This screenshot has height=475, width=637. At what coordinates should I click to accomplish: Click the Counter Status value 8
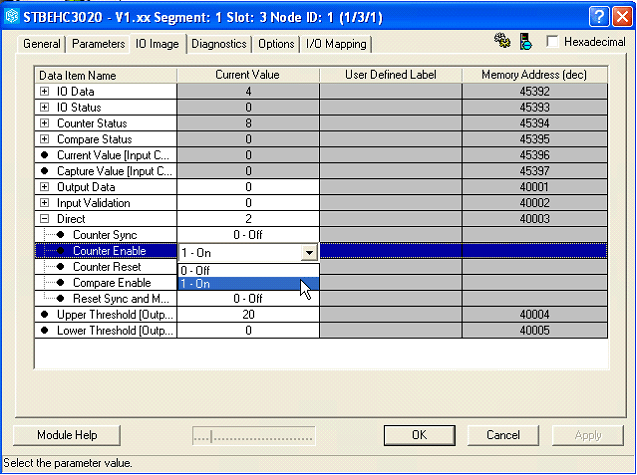248,123
